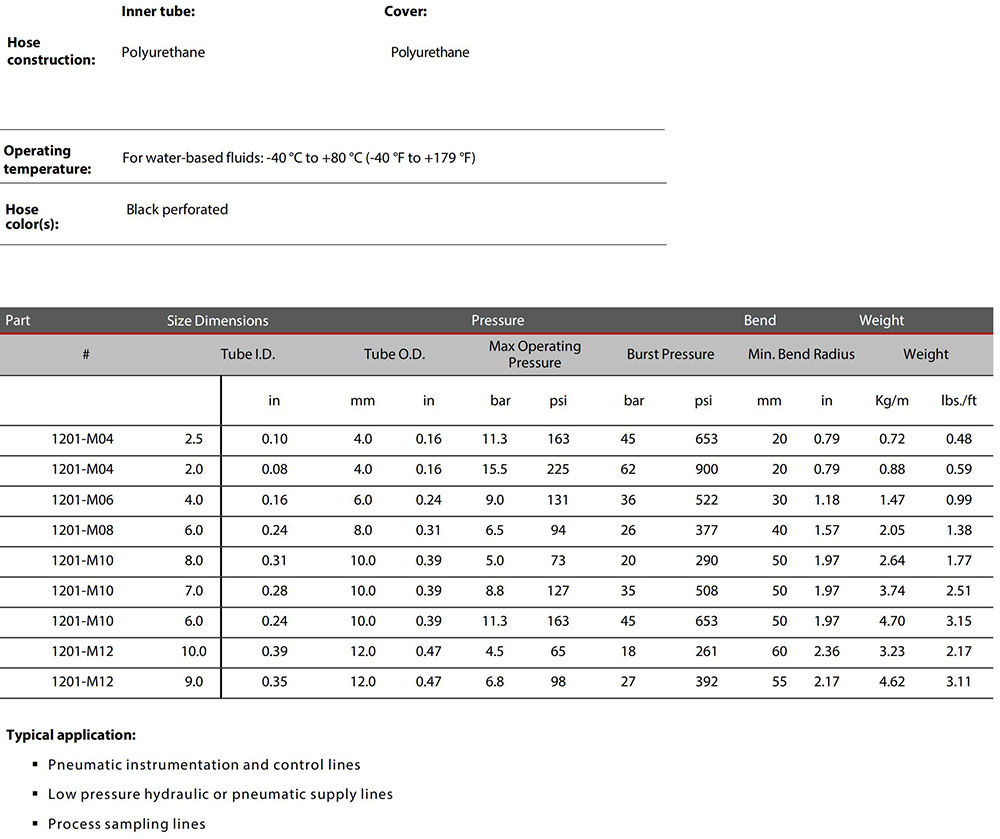
Task: Click the 1201-M06 part number
Action: [82, 500]
